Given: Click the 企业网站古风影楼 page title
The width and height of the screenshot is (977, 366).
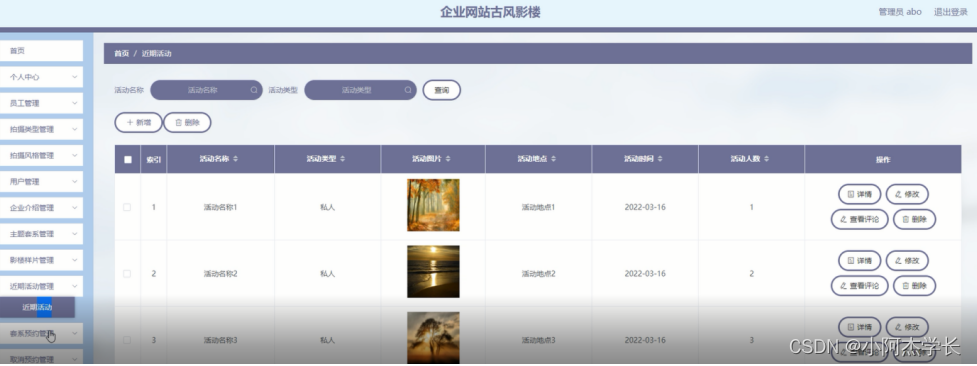Looking at the screenshot, I should coord(490,12).
